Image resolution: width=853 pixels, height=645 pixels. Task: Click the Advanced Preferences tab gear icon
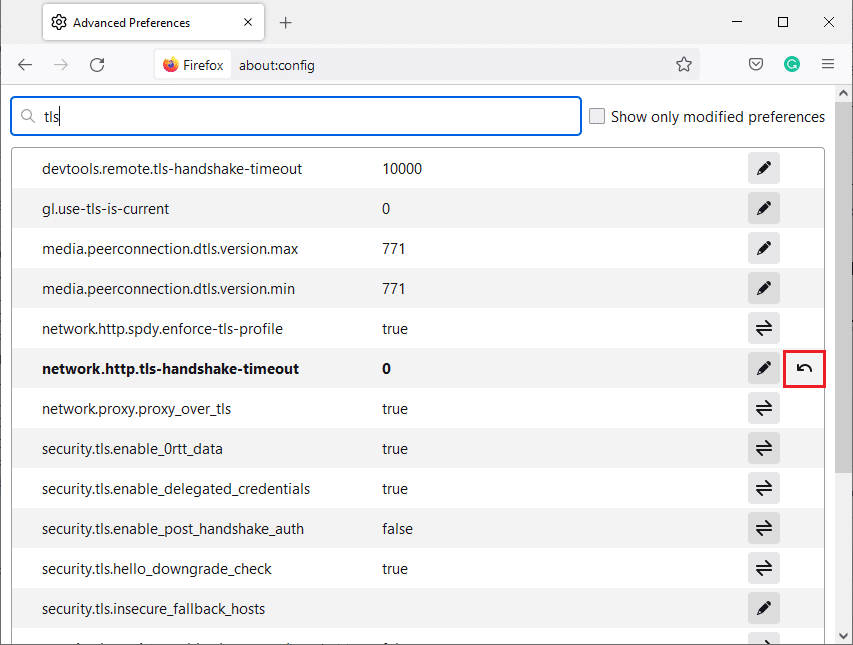click(x=59, y=22)
